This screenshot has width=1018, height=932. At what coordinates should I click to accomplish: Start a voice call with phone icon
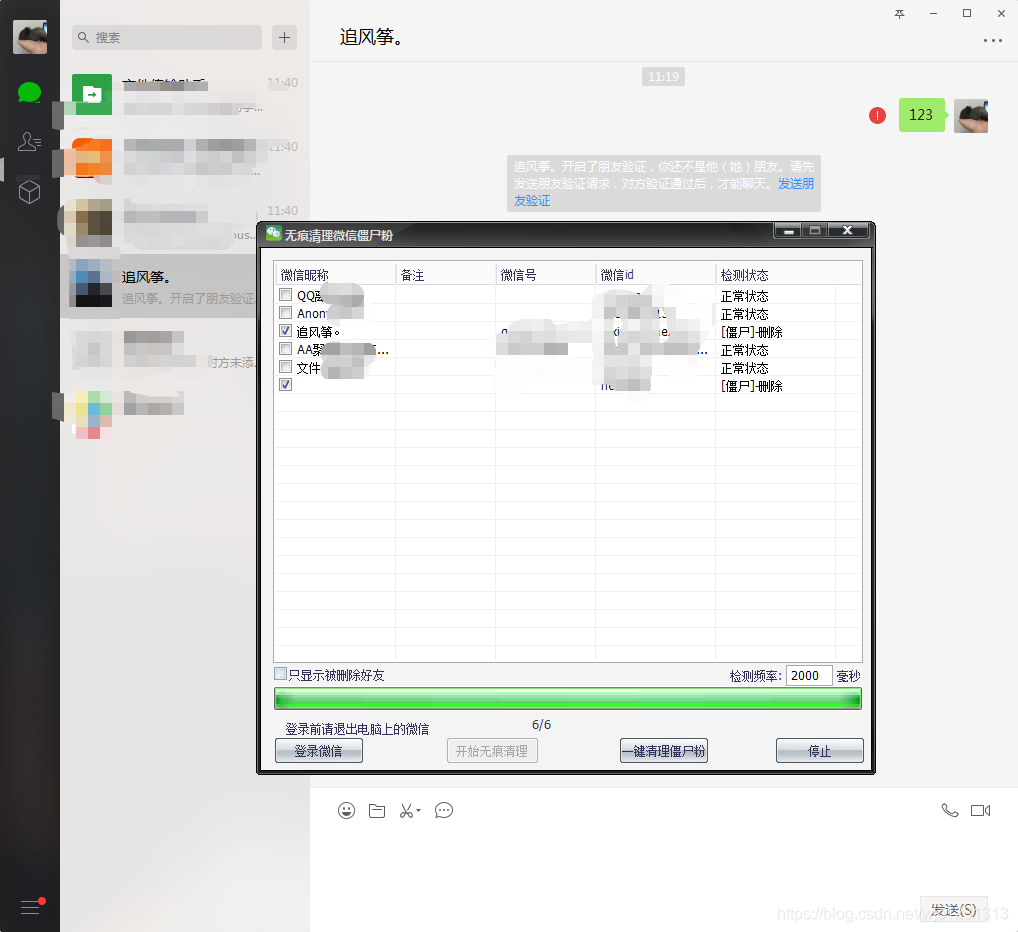coord(950,810)
